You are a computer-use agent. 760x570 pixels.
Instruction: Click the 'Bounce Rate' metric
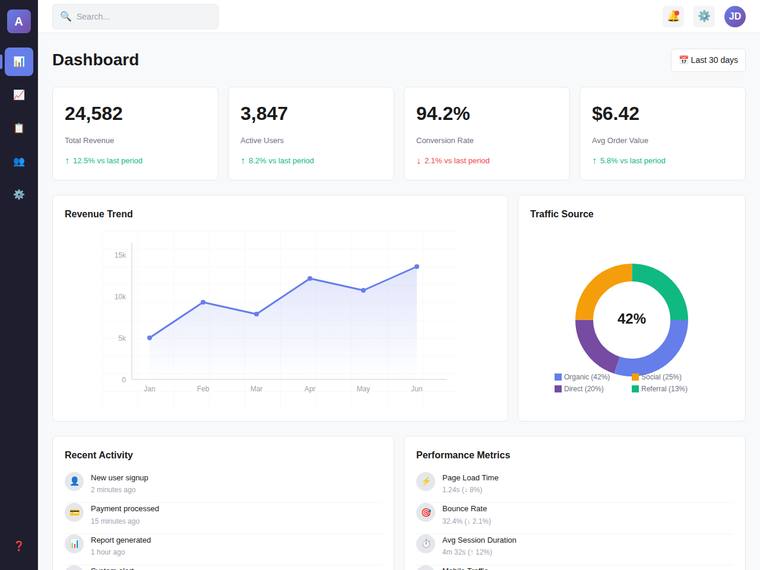click(x=576, y=515)
